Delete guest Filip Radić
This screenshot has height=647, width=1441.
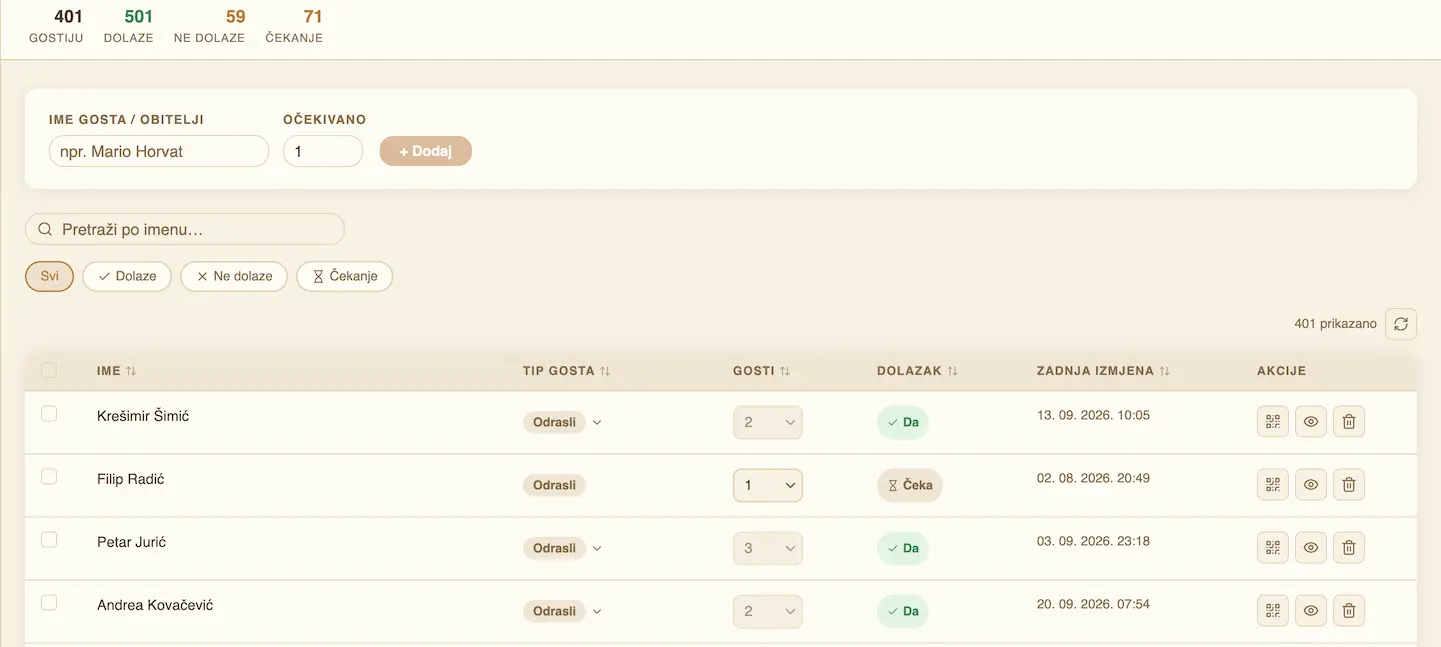click(x=1349, y=485)
